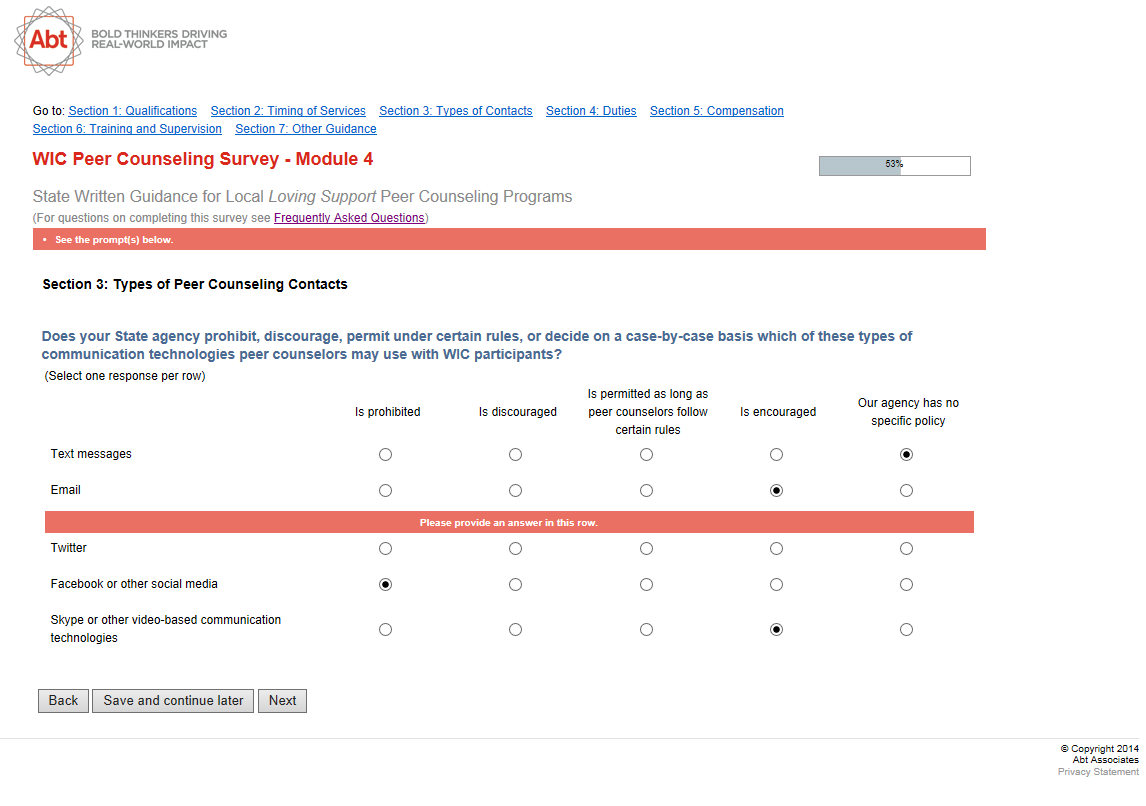Select 'Is prohibited' for Skype row
Viewport: 1146px width, 806px height.
(386, 630)
